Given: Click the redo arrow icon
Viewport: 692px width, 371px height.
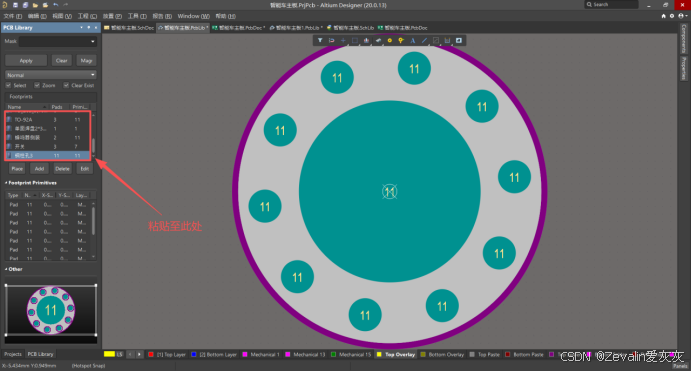Looking at the screenshot, I should (x=66, y=5).
